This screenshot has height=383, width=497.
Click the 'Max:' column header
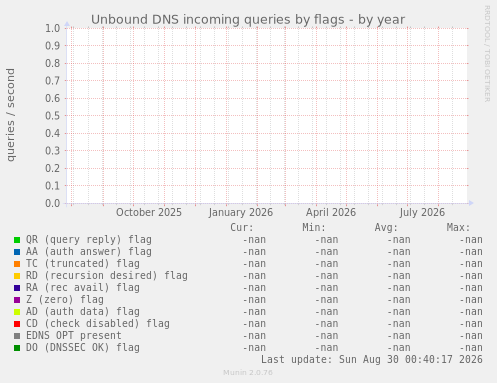[458, 228]
